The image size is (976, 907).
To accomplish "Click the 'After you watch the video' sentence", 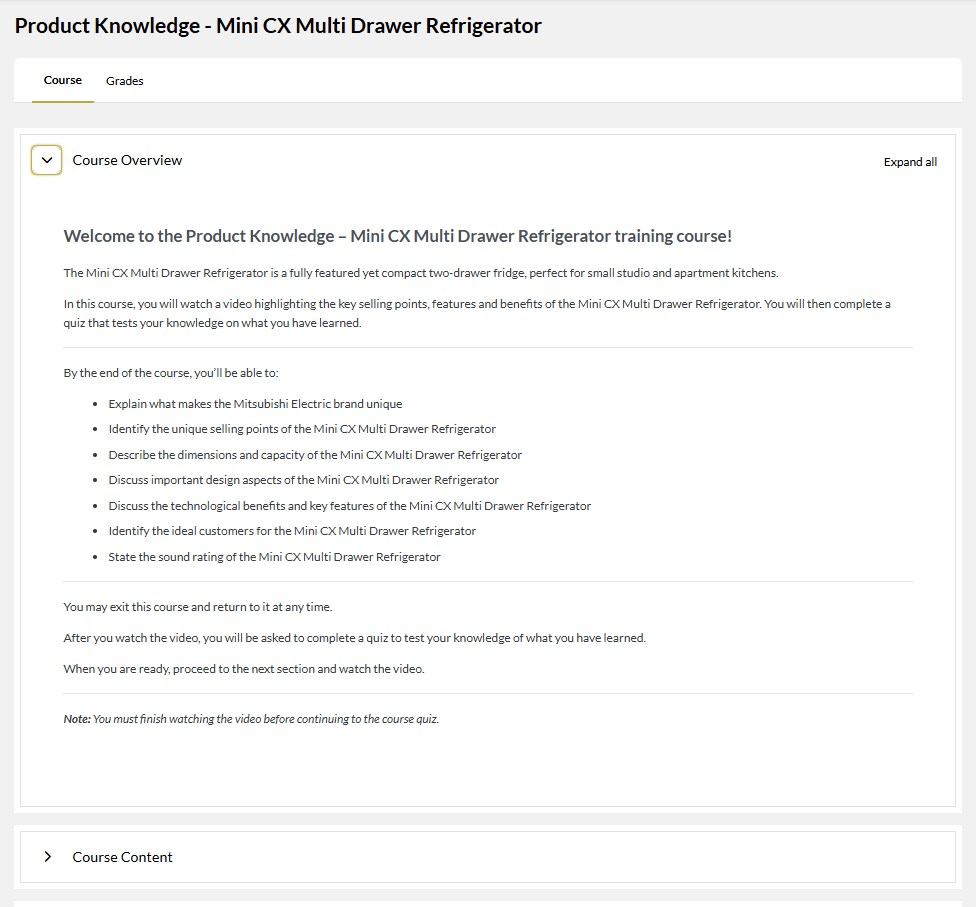I will 355,638.
